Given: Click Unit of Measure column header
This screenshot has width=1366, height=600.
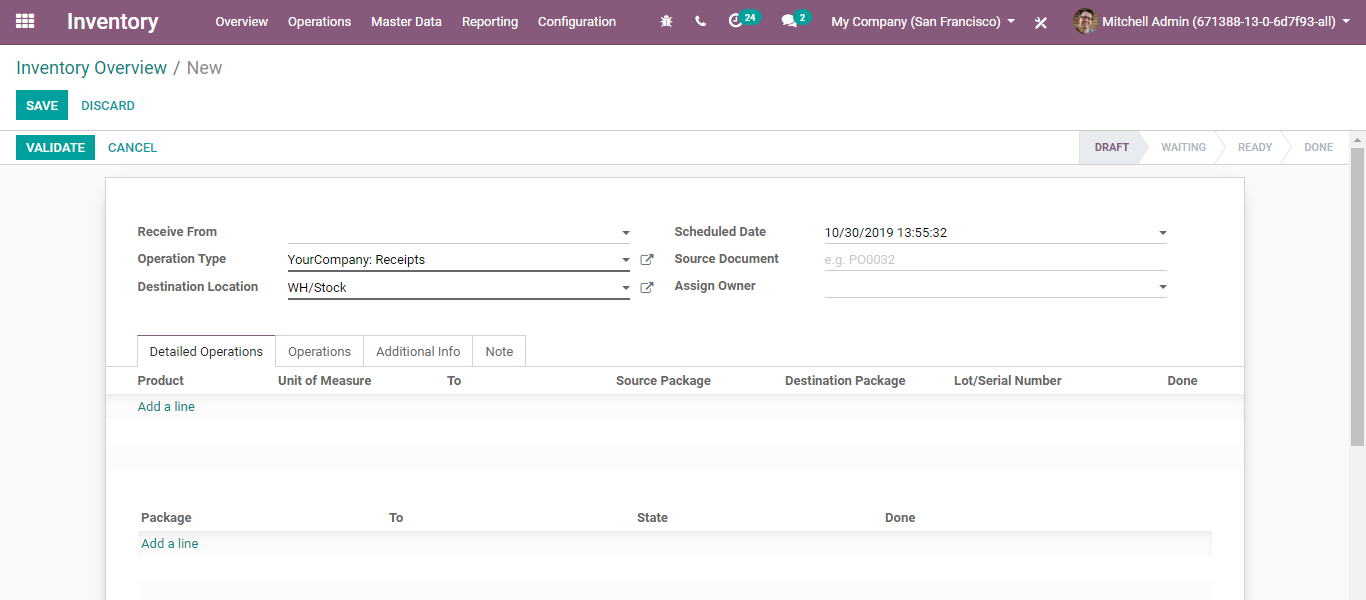Looking at the screenshot, I should click(325, 381).
